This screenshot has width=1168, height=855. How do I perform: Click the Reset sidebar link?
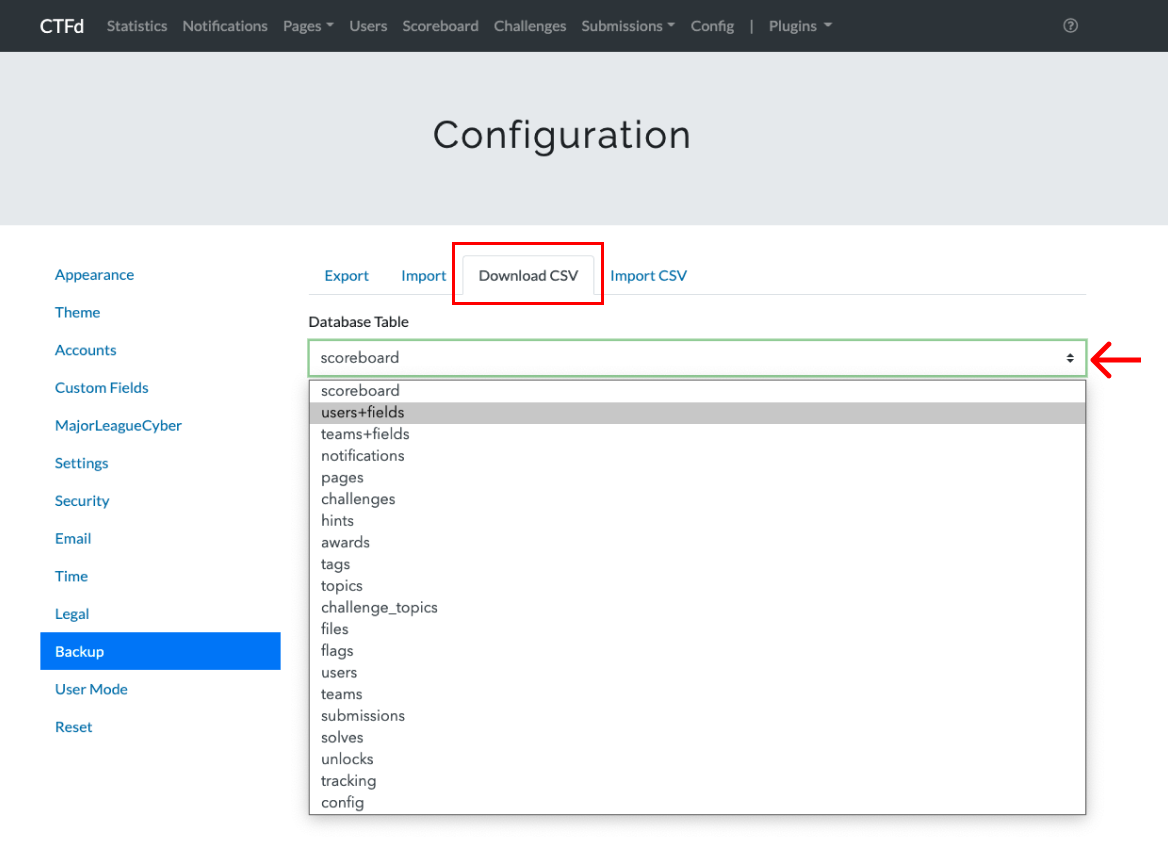pyautogui.click(x=73, y=727)
